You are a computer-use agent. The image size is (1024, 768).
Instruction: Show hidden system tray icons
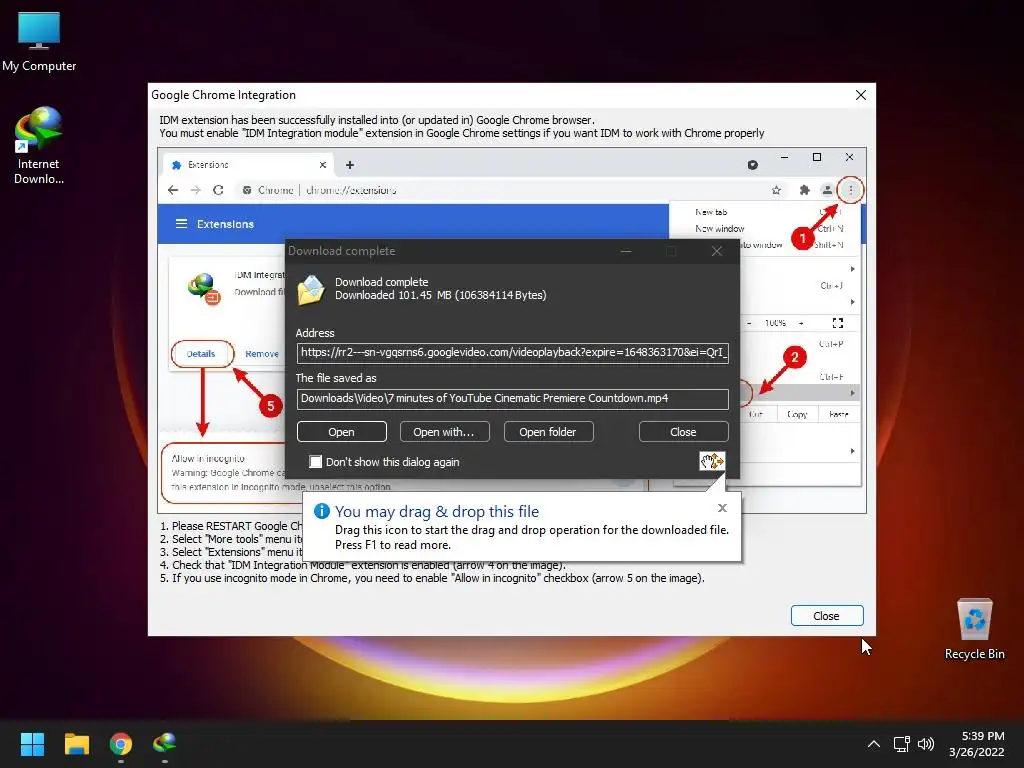pos(874,744)
